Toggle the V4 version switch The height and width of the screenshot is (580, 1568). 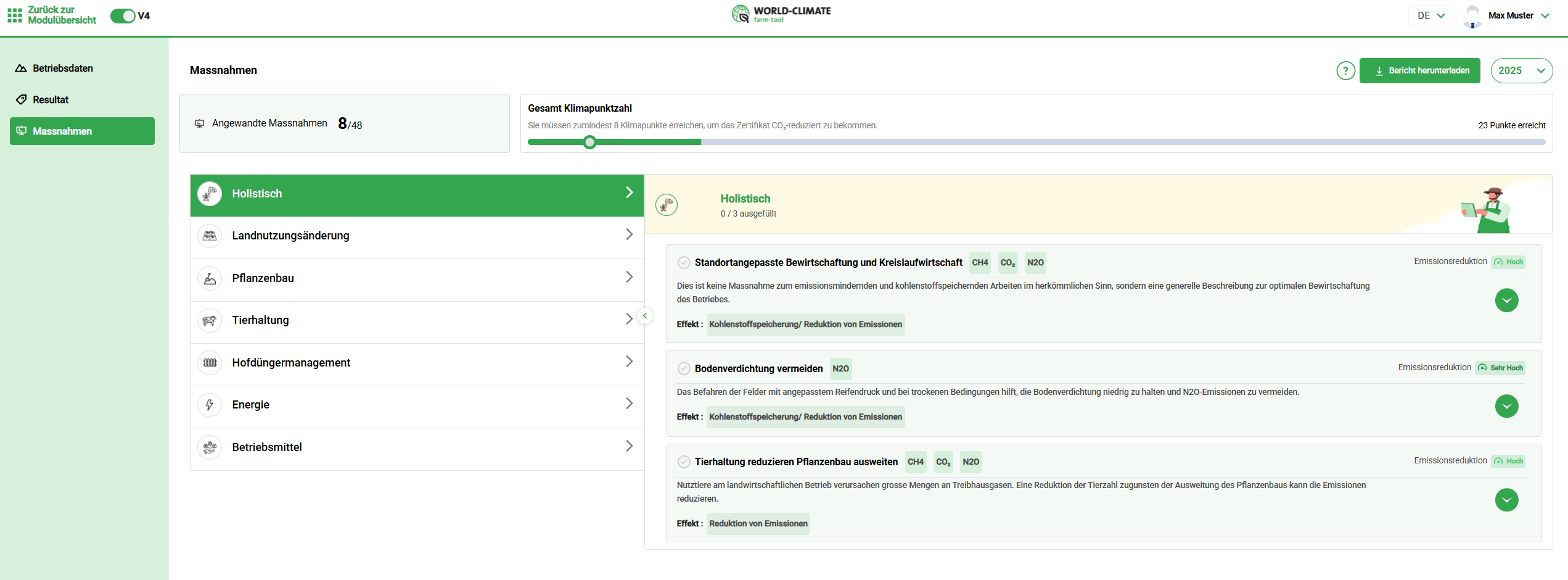tap(123, 16)
